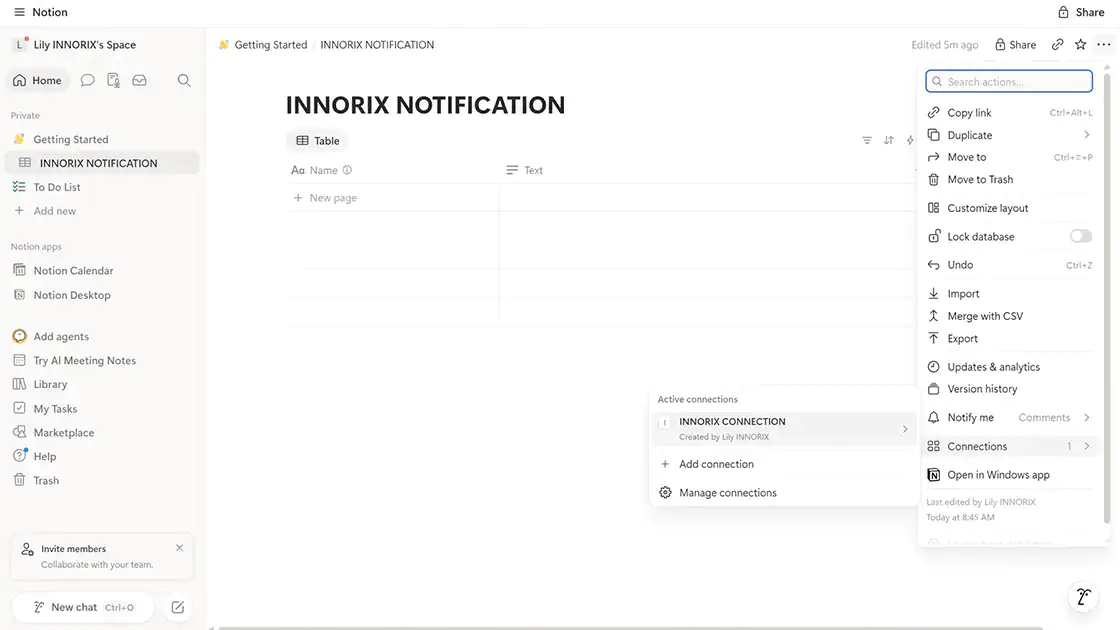The image size is (1120, 630).
Task: Open the Notify me Comments options
Action: tap(1009, 418)
